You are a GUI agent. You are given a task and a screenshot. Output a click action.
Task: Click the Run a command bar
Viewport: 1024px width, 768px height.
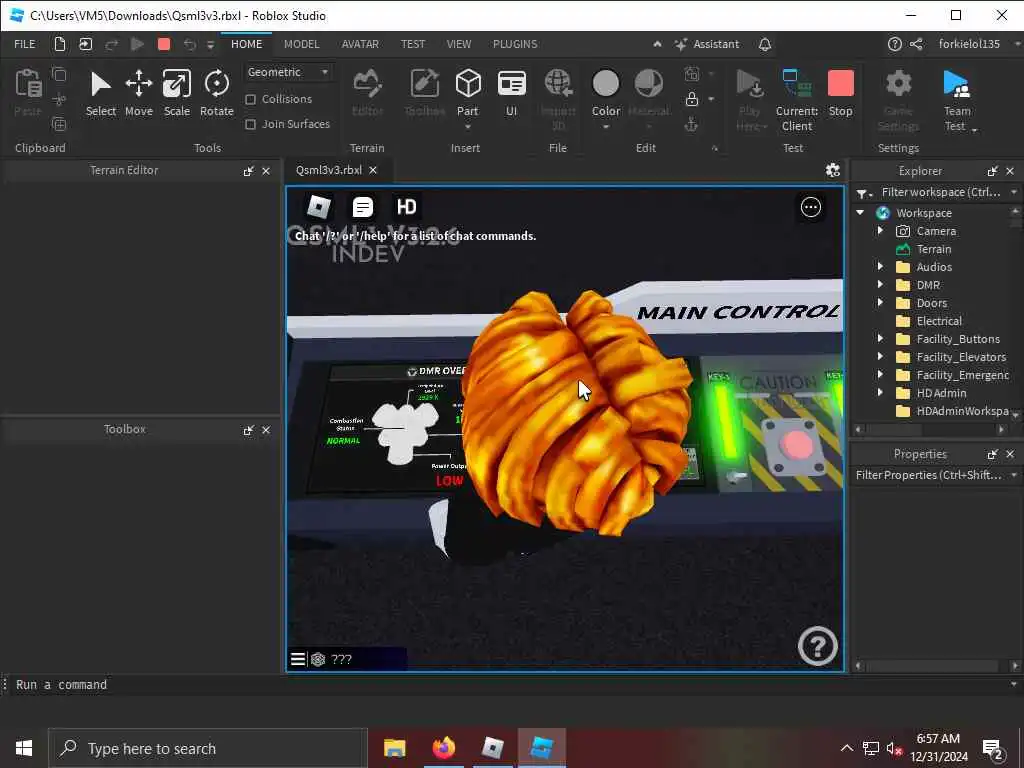point(509,684)
